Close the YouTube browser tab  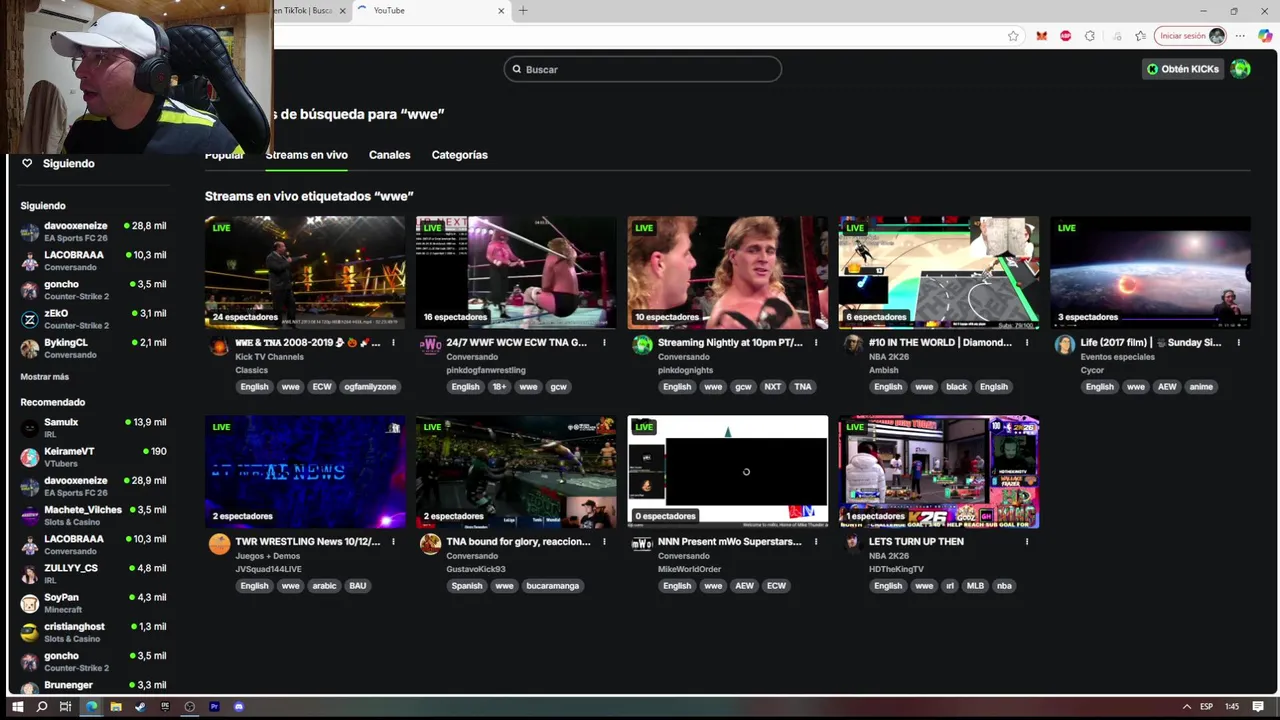point(501,11)
